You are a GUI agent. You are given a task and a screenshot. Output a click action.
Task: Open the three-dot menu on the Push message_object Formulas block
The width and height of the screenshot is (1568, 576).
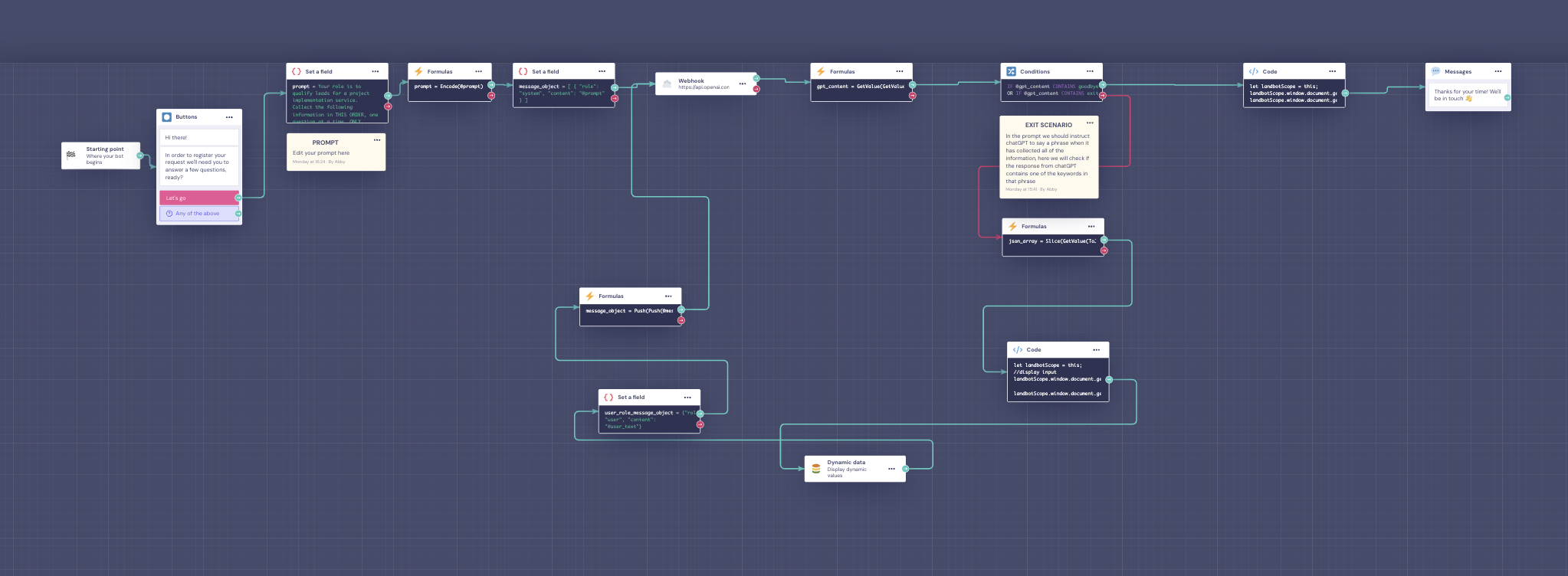(x=668, y=296)
